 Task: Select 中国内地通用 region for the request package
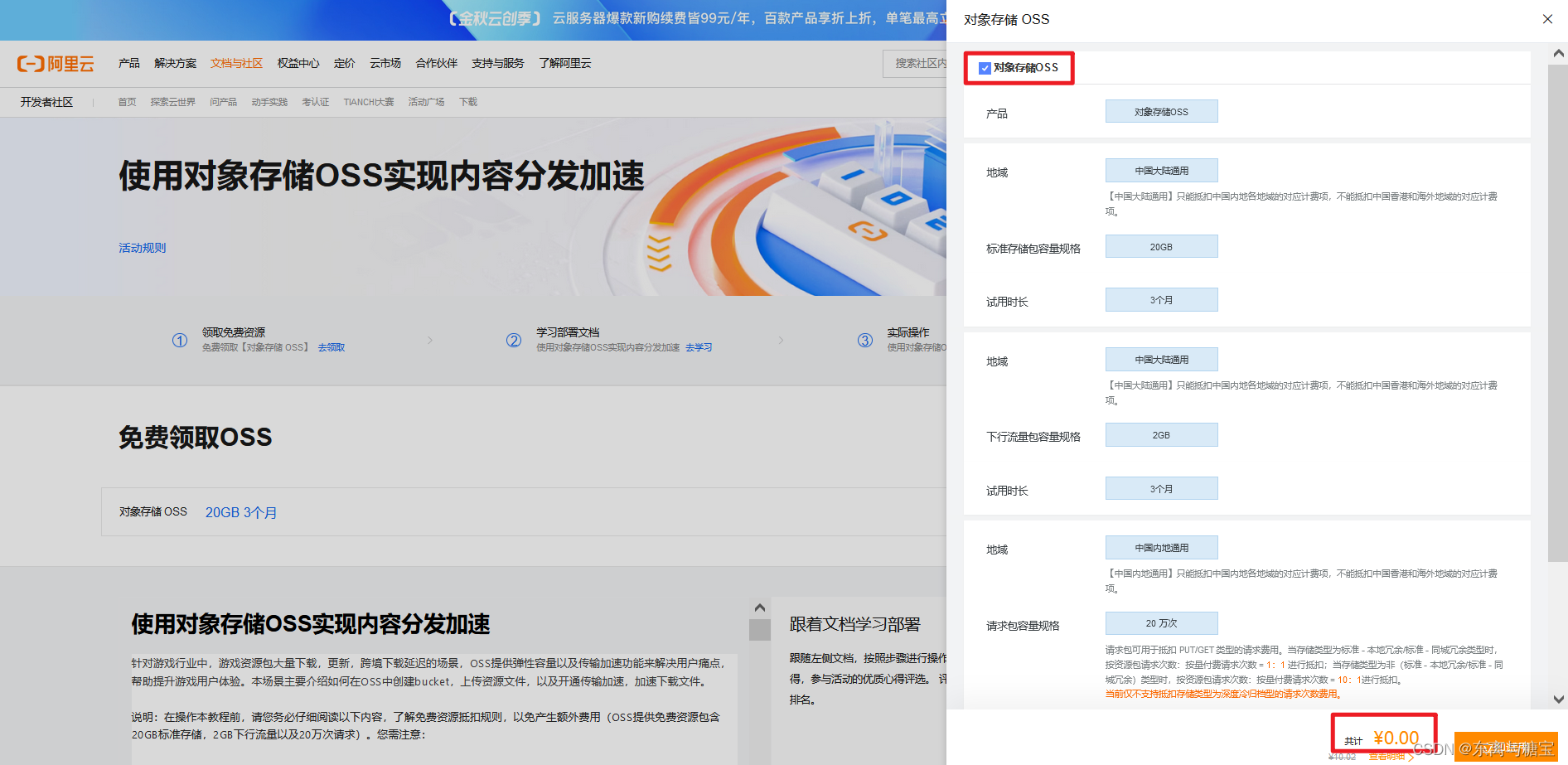pos(1161,548)
